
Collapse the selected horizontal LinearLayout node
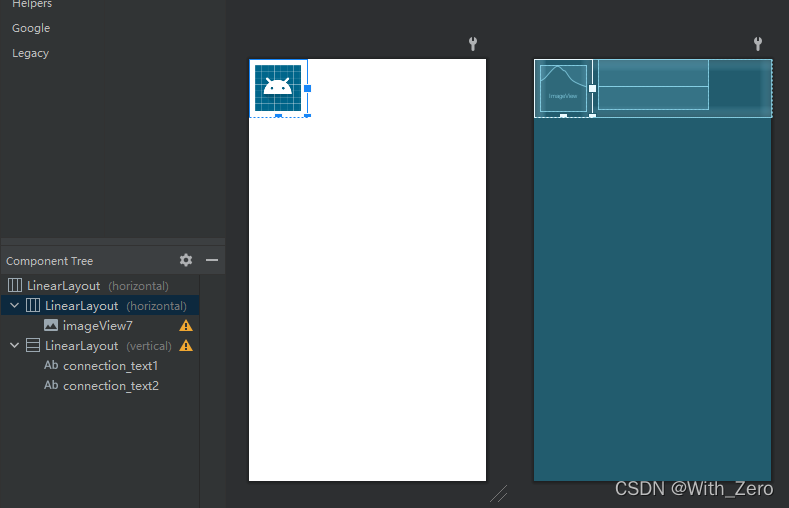coord(15,305)
